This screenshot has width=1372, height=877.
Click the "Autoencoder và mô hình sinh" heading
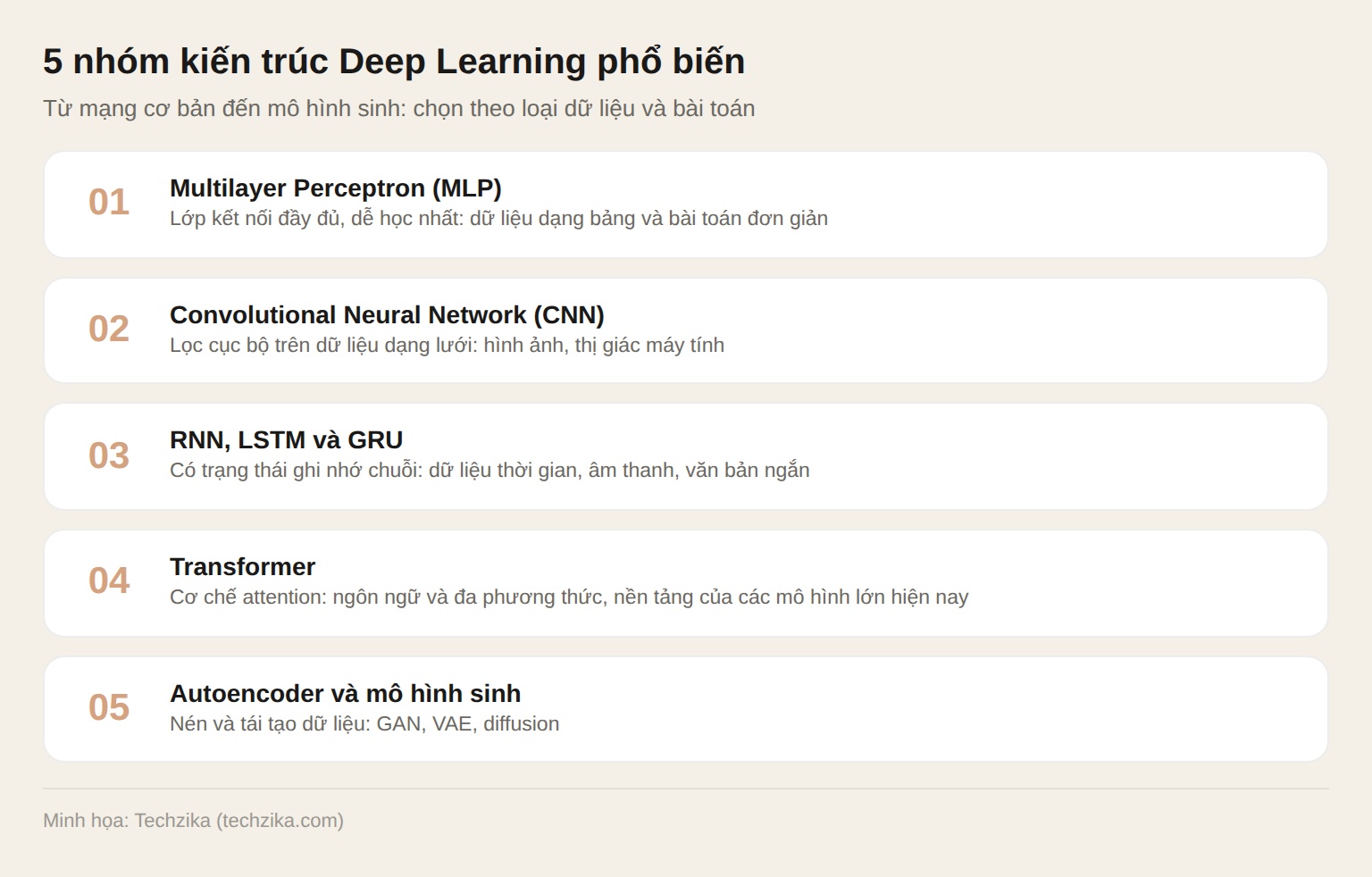pyautogui.click(x=345, y=694)
